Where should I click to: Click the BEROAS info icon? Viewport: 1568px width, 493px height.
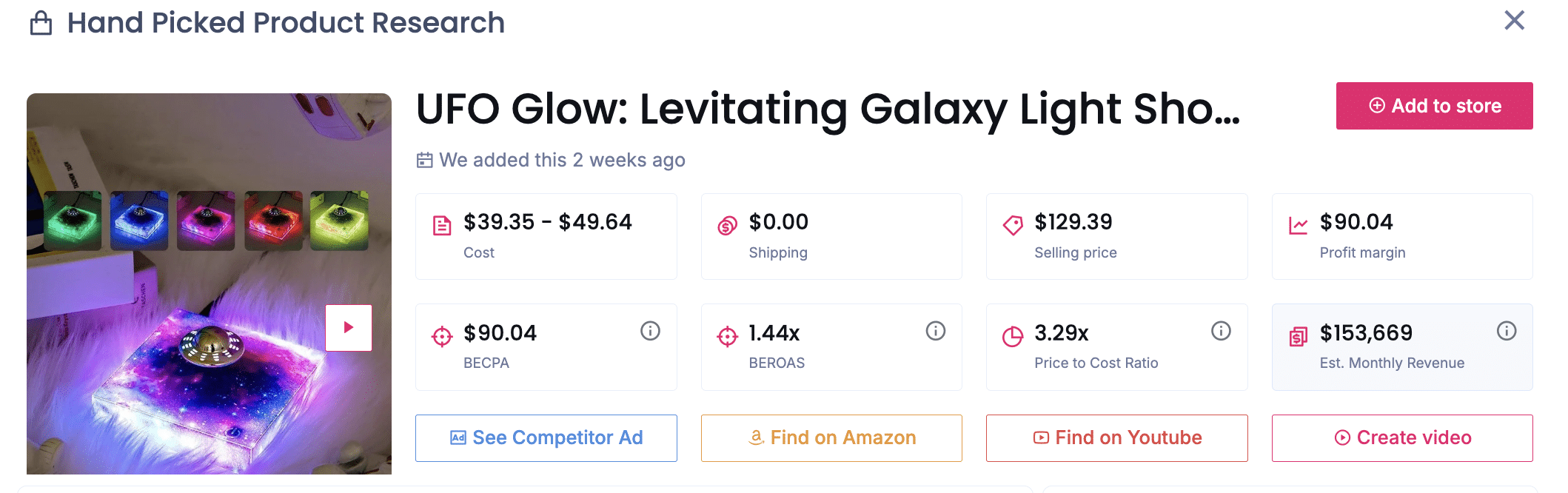point(936,331)
